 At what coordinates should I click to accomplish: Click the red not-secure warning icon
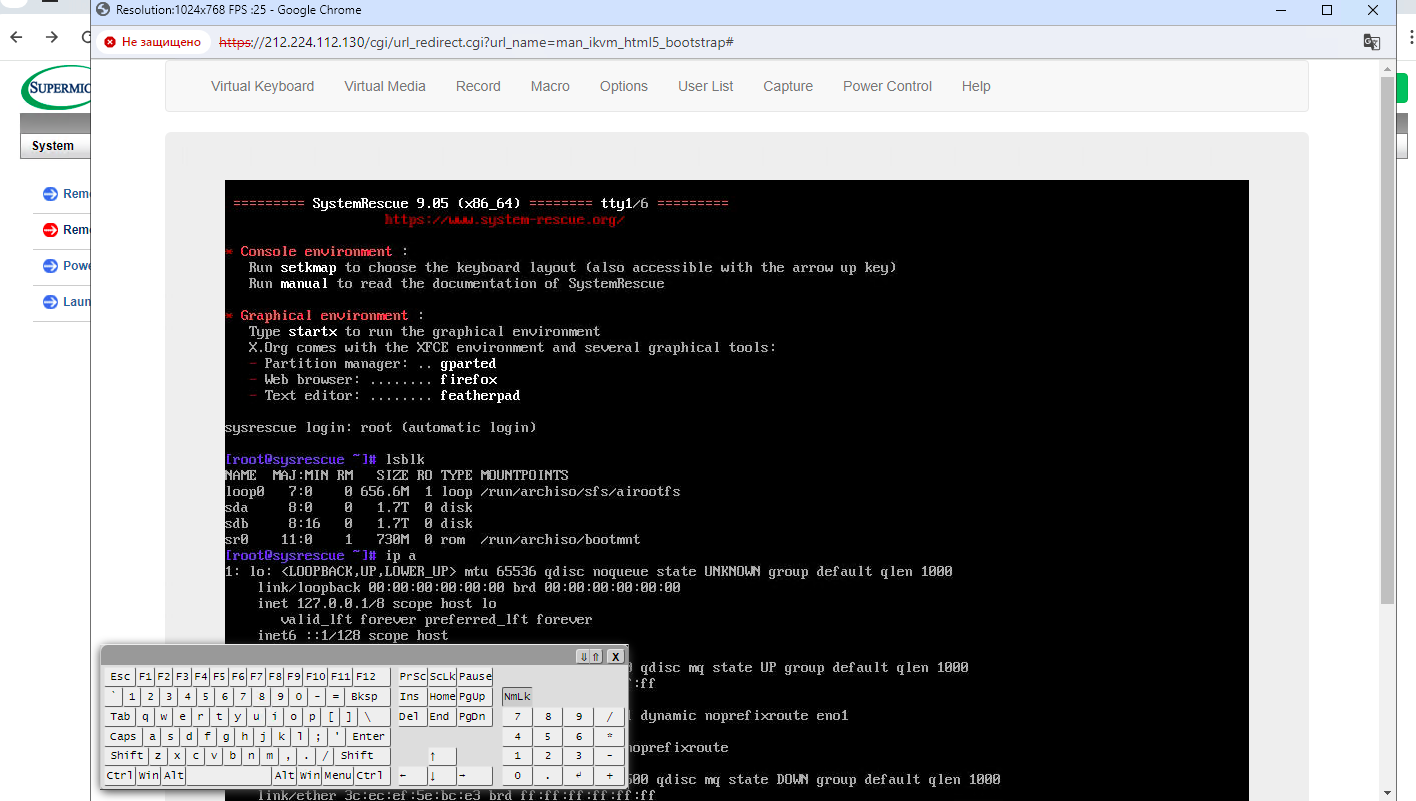pos(110,42)
